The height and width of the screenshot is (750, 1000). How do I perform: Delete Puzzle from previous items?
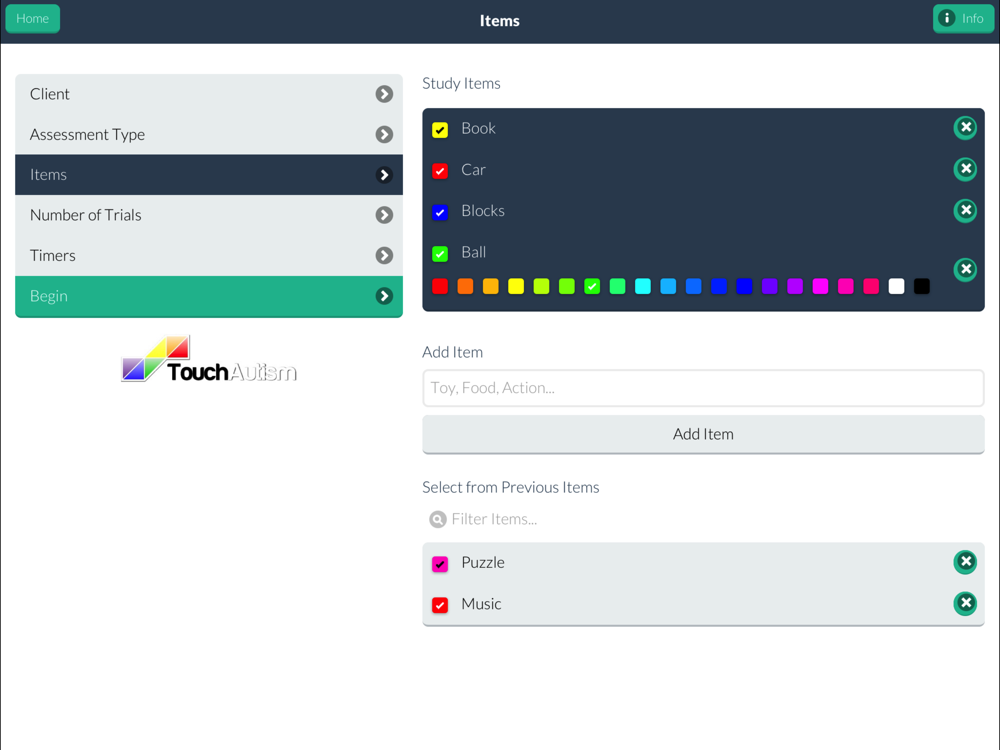(965, 562)
